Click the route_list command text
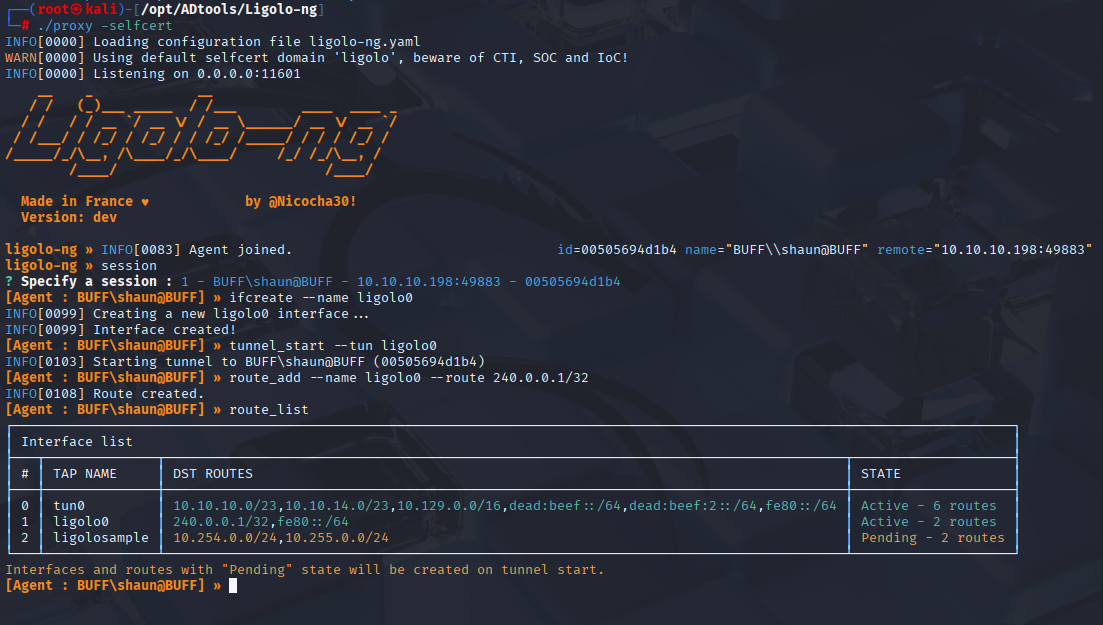Viewport: 1103px width, 625px height. point(269,410)
